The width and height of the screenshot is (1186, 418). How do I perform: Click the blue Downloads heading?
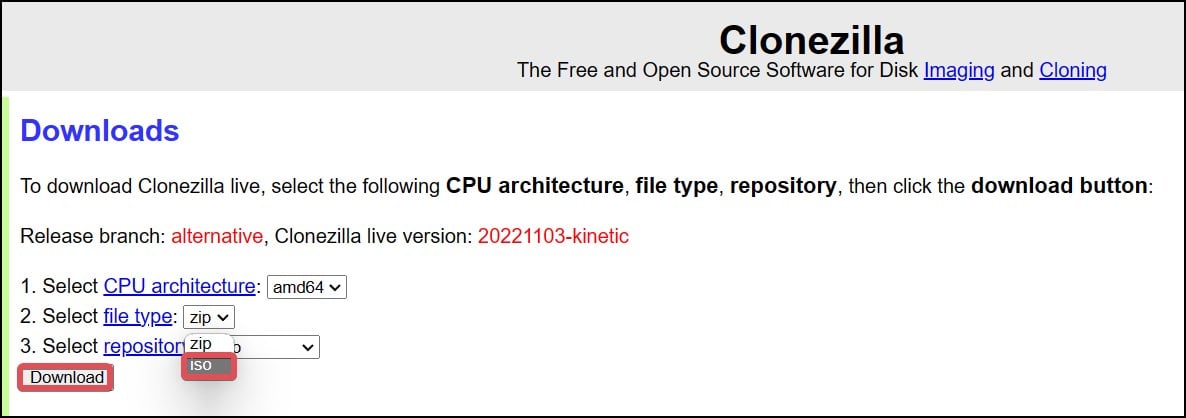point(100,131)
